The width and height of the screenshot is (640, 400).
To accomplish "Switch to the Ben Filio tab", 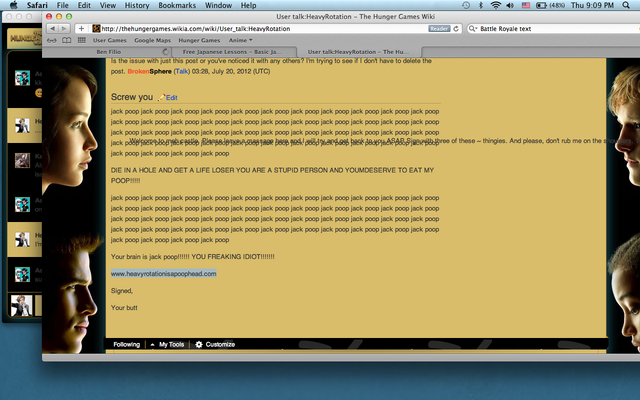I will coord(109,52).
